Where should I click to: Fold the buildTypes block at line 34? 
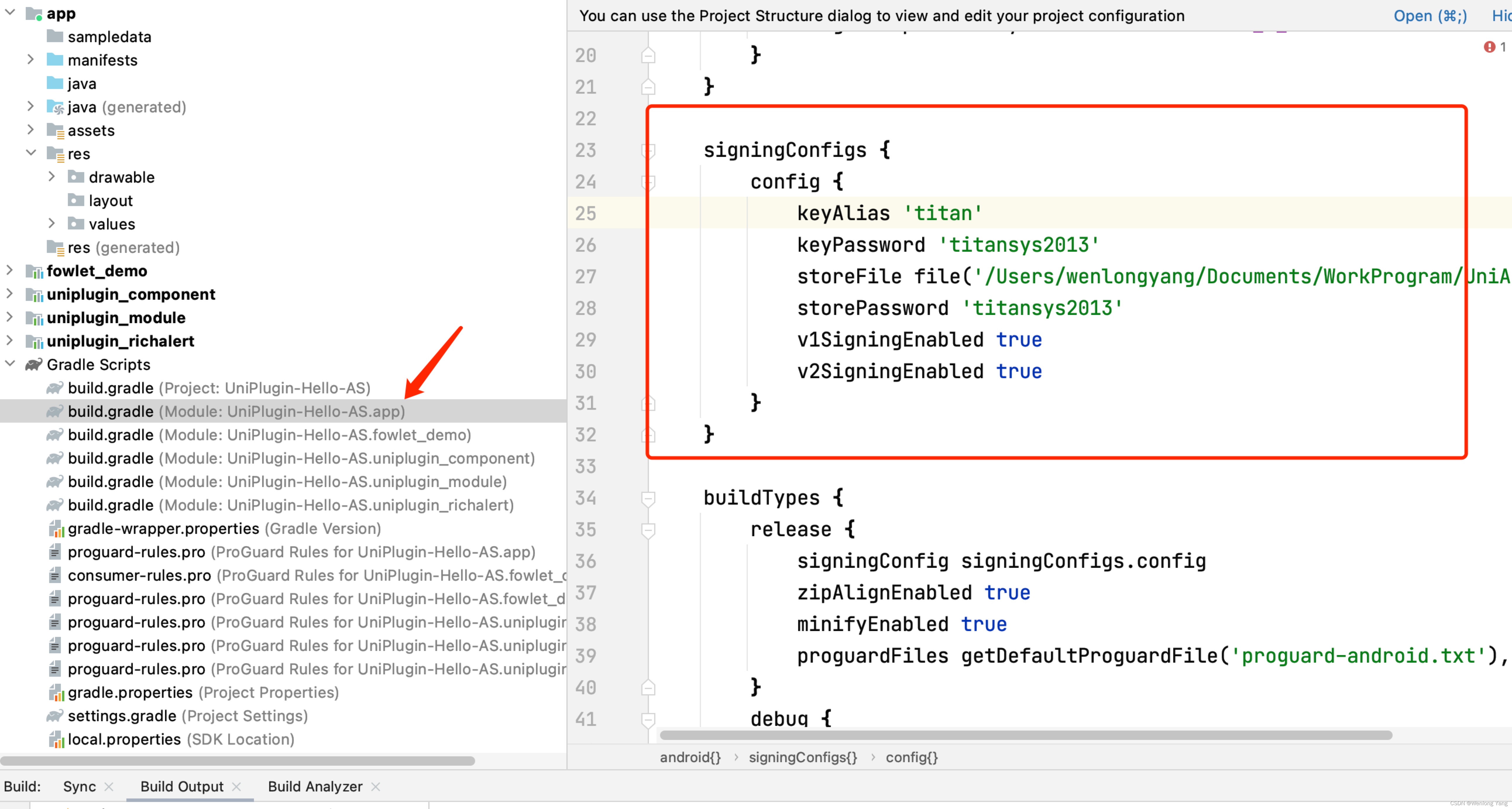tap(648, 498)
